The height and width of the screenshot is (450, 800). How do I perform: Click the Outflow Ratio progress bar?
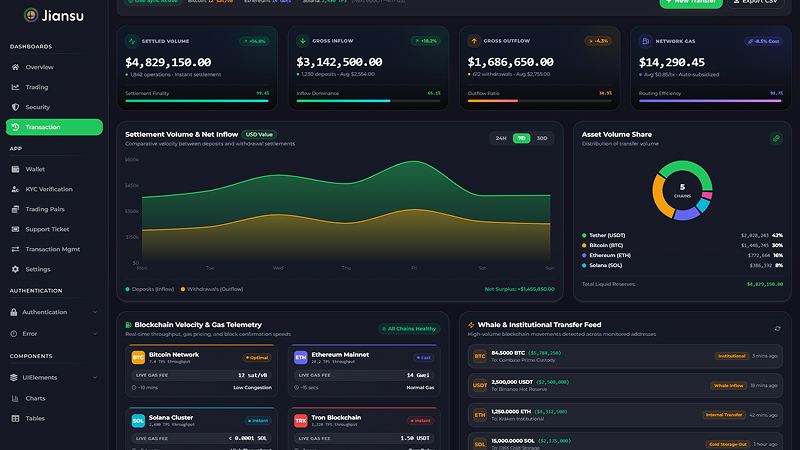pos(539,101)
